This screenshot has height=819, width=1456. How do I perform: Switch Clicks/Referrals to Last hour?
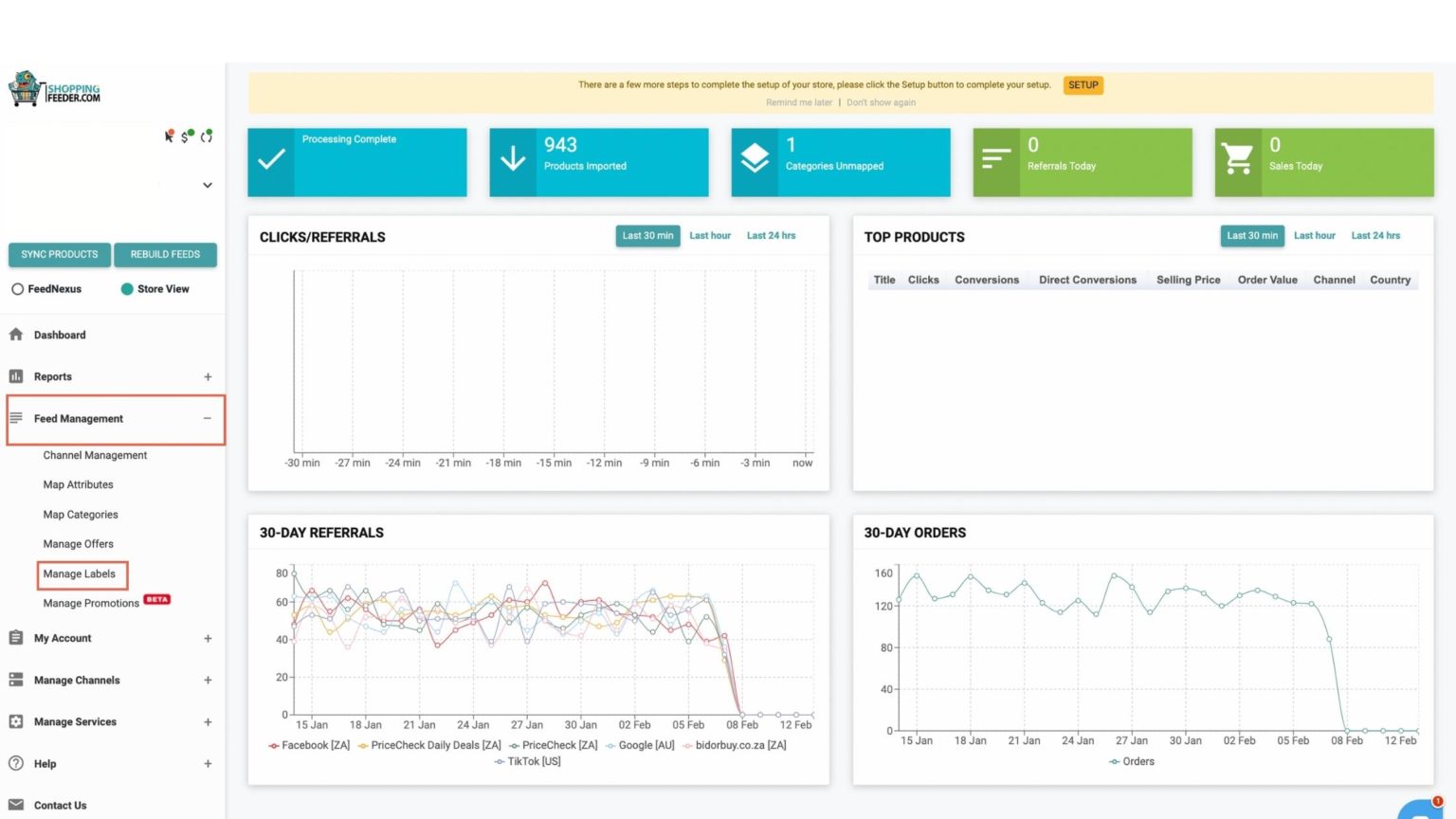click(710, 235)
